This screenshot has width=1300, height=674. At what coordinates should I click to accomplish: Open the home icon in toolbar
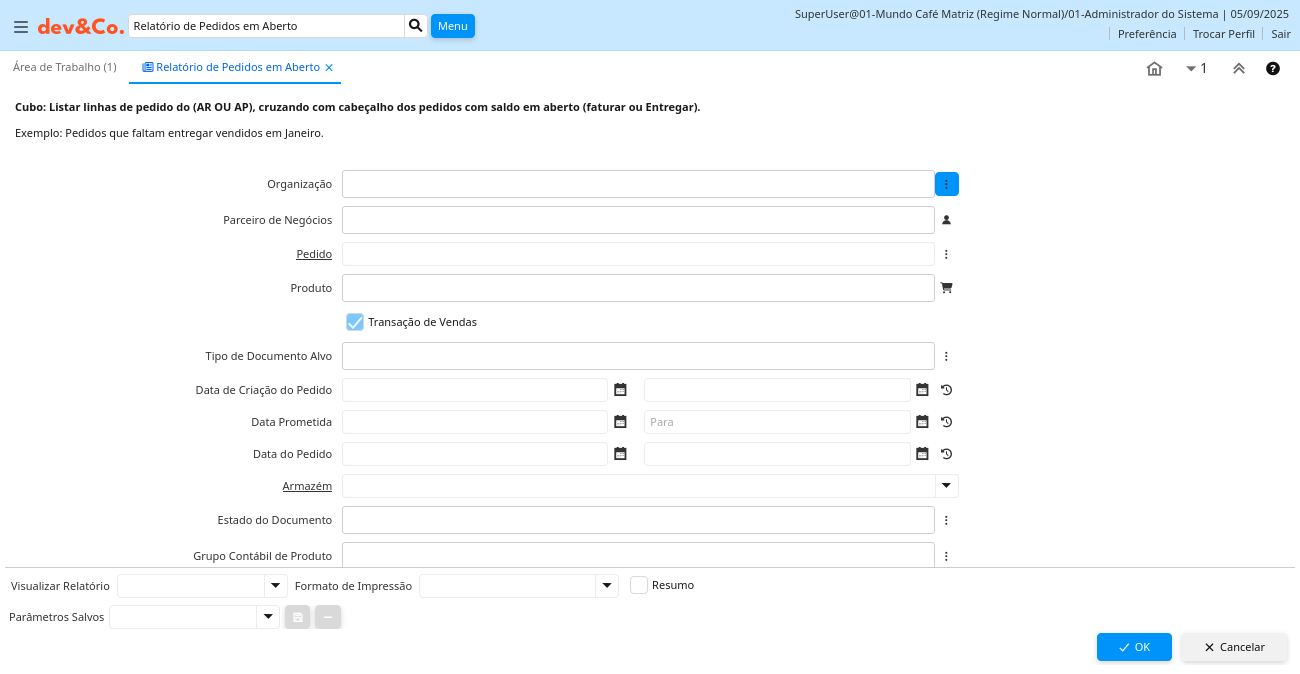1154,69
